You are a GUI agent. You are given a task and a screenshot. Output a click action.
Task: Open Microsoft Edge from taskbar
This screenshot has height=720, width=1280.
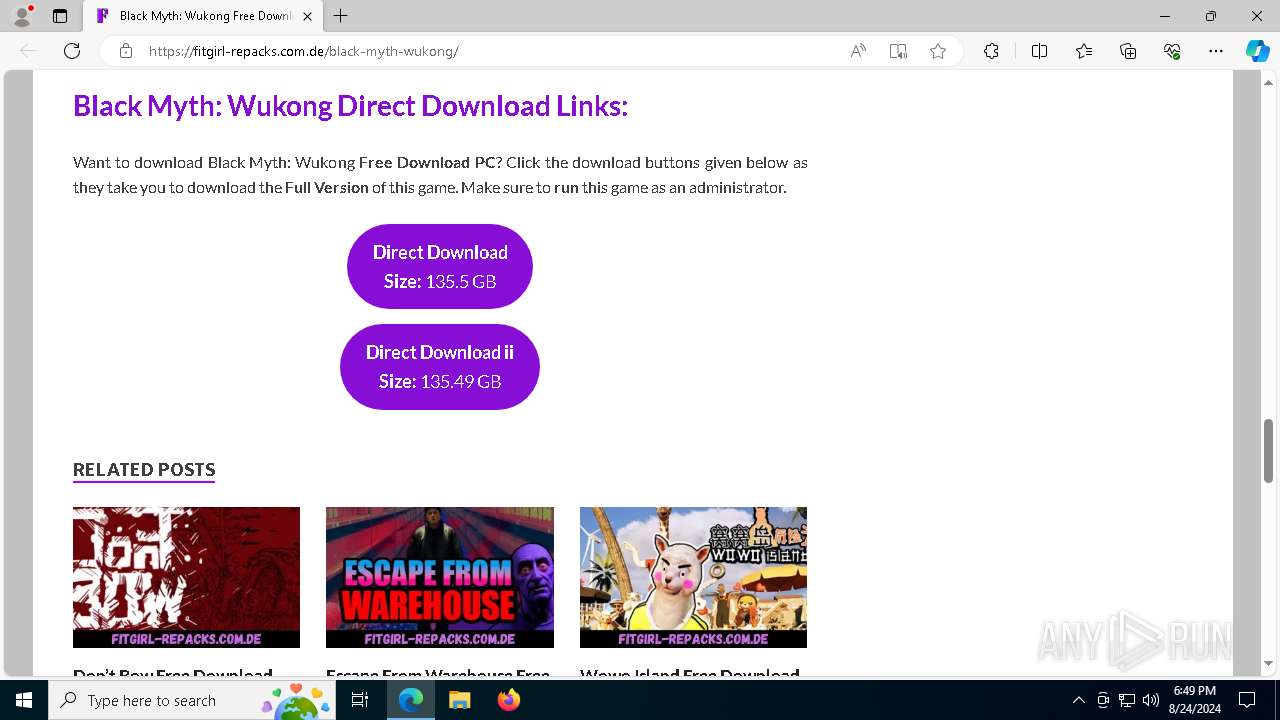click(x=411, y=700)
